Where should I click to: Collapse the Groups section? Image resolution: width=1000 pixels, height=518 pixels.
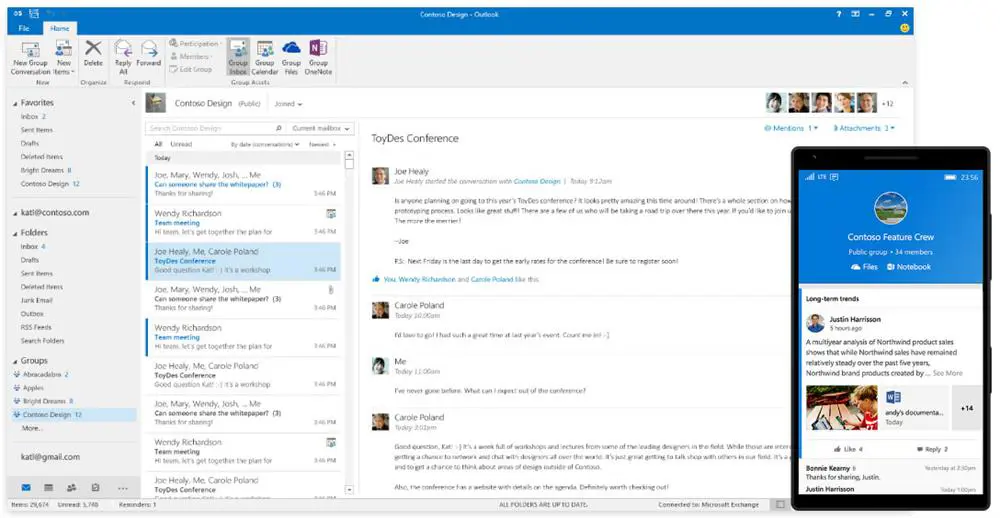[x=15, y=362]
